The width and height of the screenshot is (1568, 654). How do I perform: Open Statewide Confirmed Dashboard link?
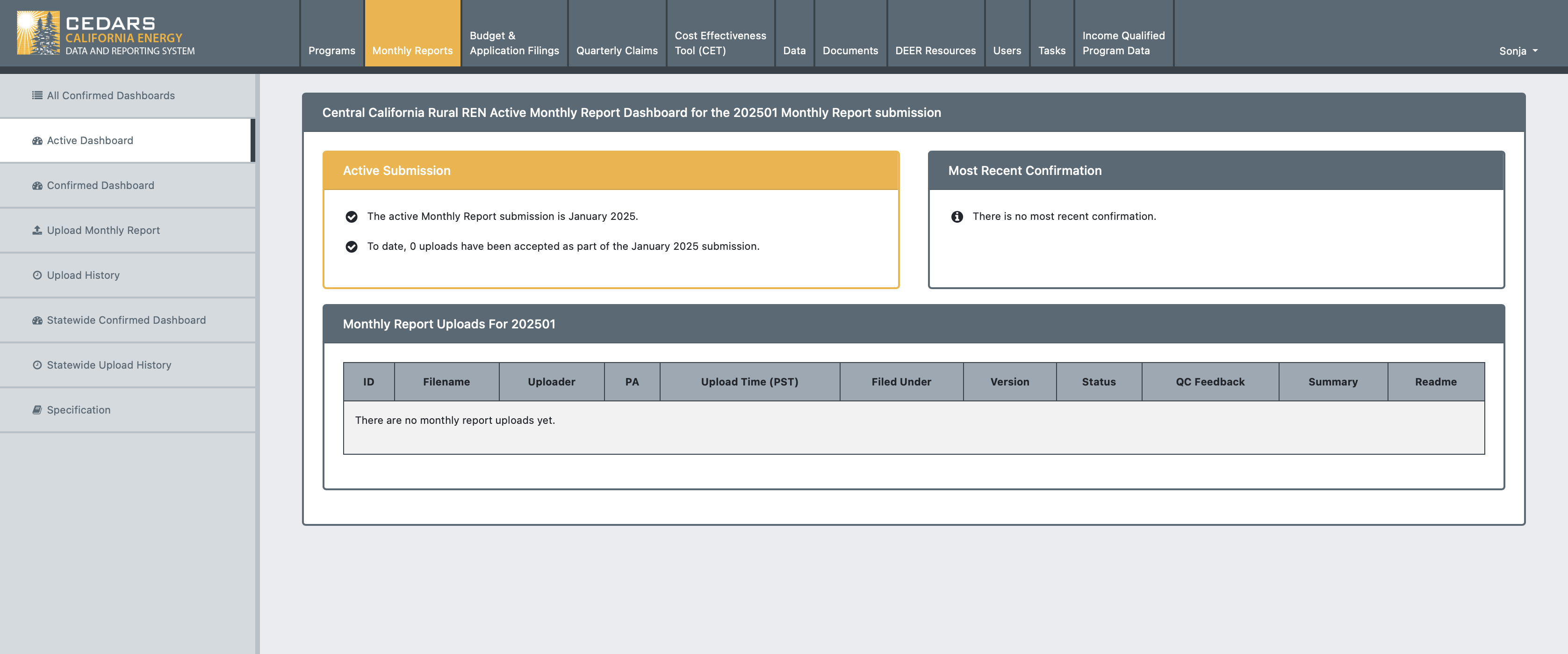(126, 320)
